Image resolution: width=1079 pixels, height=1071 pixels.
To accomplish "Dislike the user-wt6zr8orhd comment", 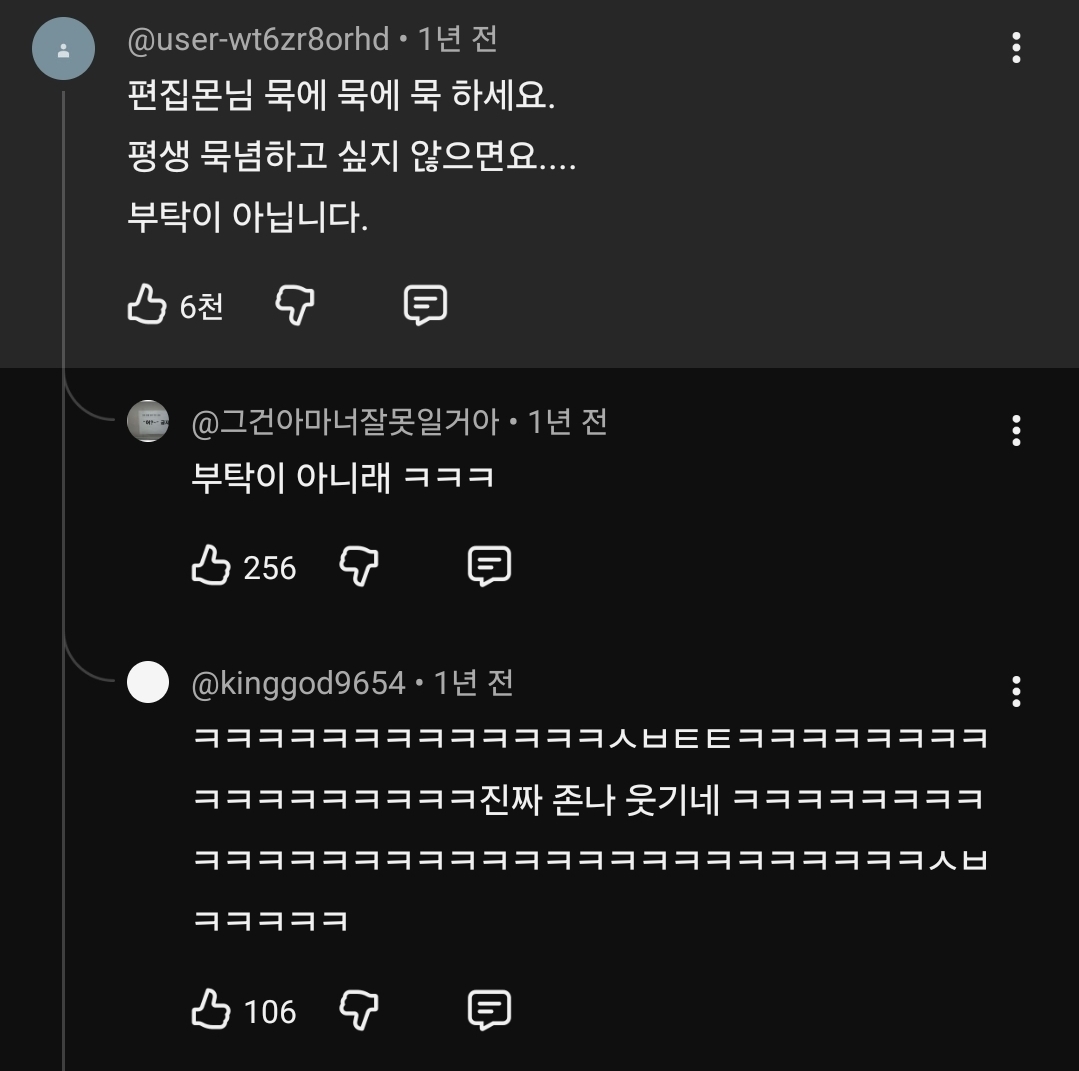I will click(x=295, y=304).
